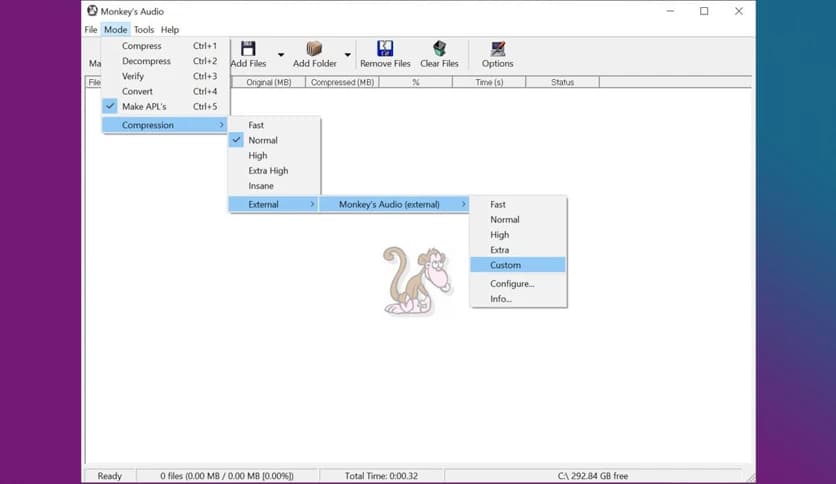
Task: Click the Monkey's Audio title bar icon
Action: (x=92, y=11)
